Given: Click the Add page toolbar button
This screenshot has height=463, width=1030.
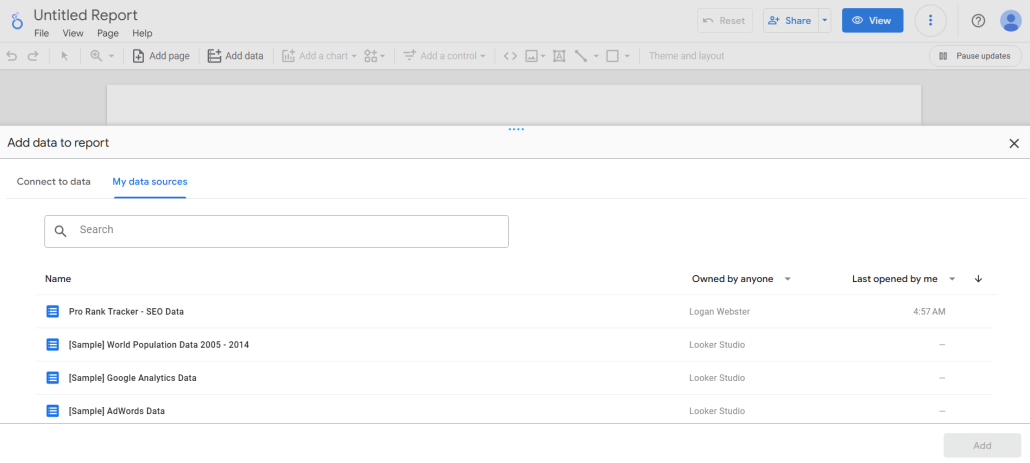Looking at the screenshot, I should [x=161, y=56].
